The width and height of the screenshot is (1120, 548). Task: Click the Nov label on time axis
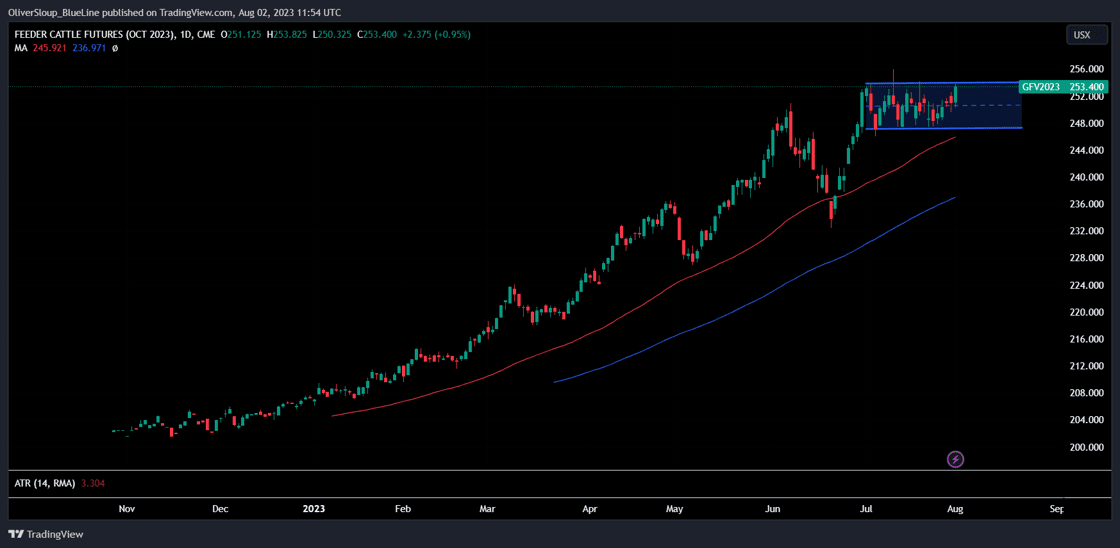pos(126,509)
